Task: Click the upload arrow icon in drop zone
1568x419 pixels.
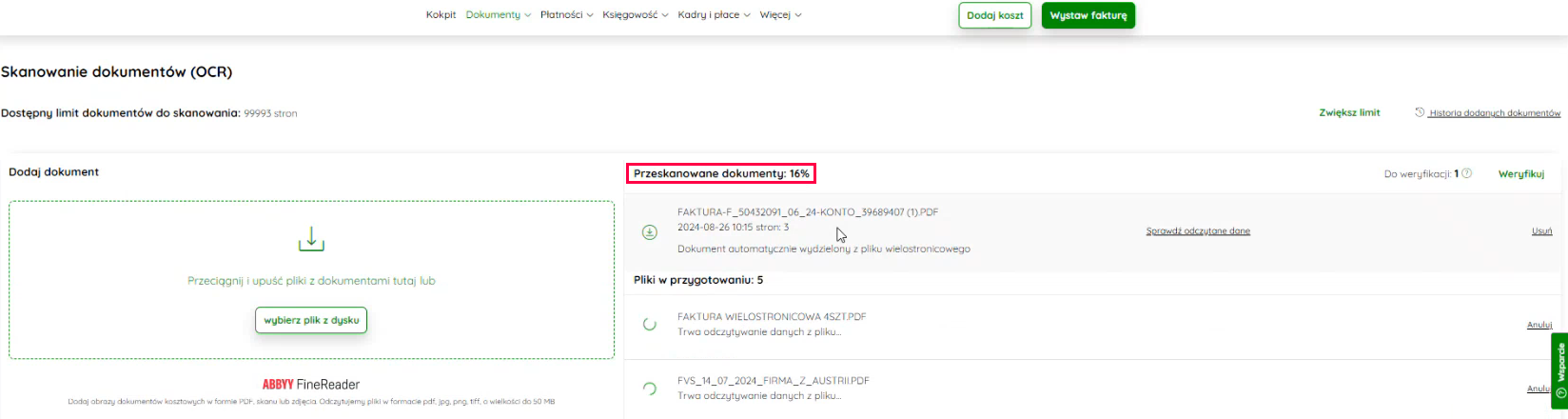Action: 311,239
